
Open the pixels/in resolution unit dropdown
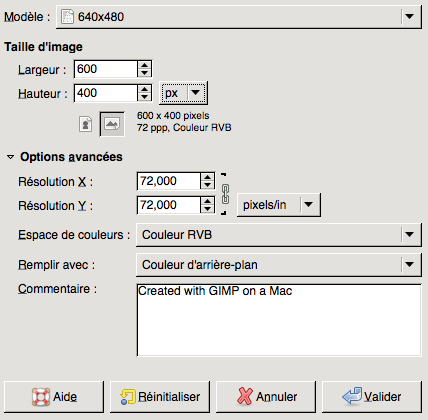279,205
